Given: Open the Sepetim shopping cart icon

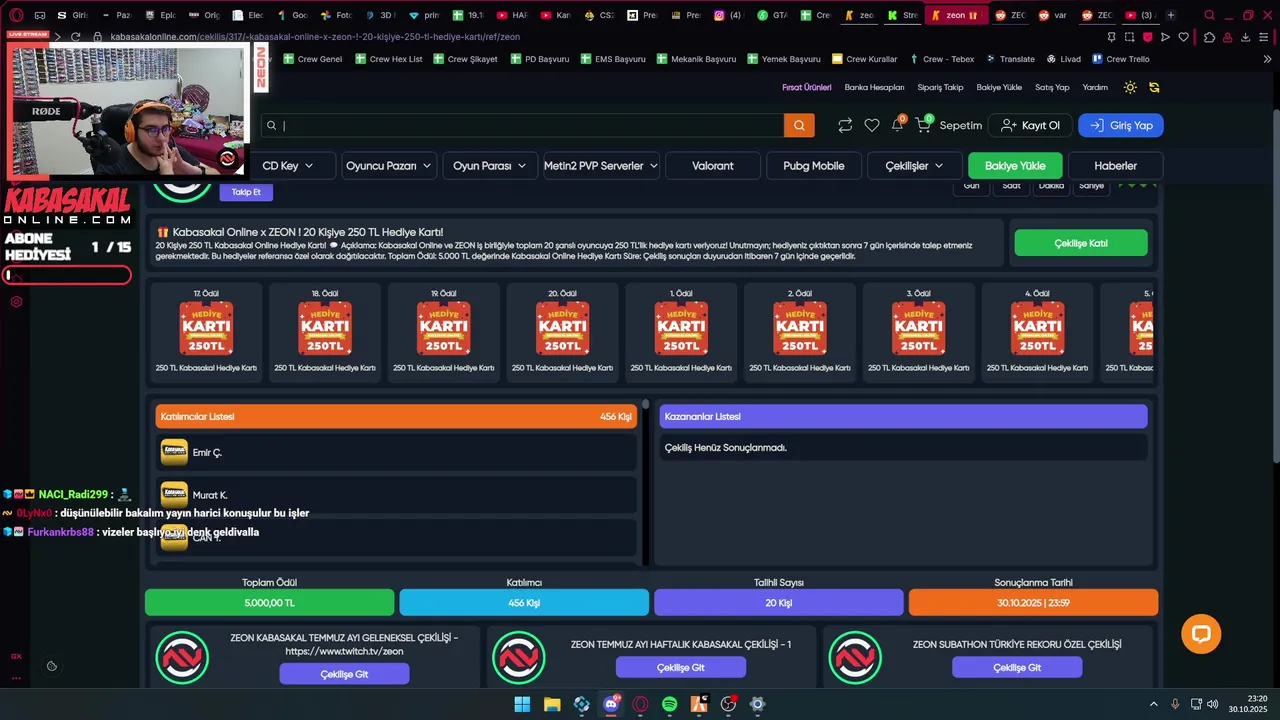Looking at the screenshot, I should point(922,125).
